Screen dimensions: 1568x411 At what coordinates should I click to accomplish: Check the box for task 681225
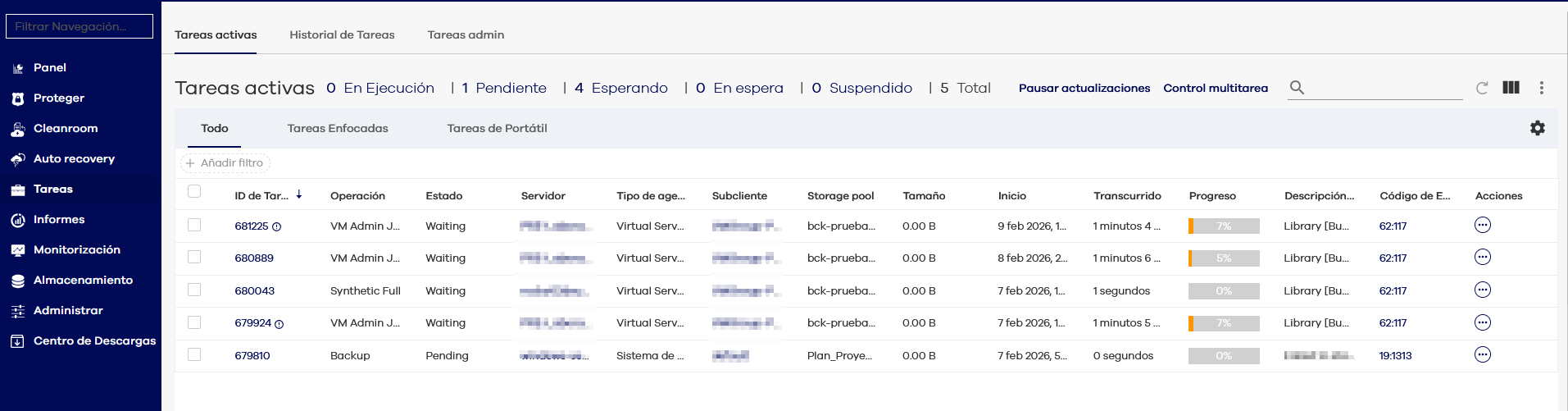[194, 224]
